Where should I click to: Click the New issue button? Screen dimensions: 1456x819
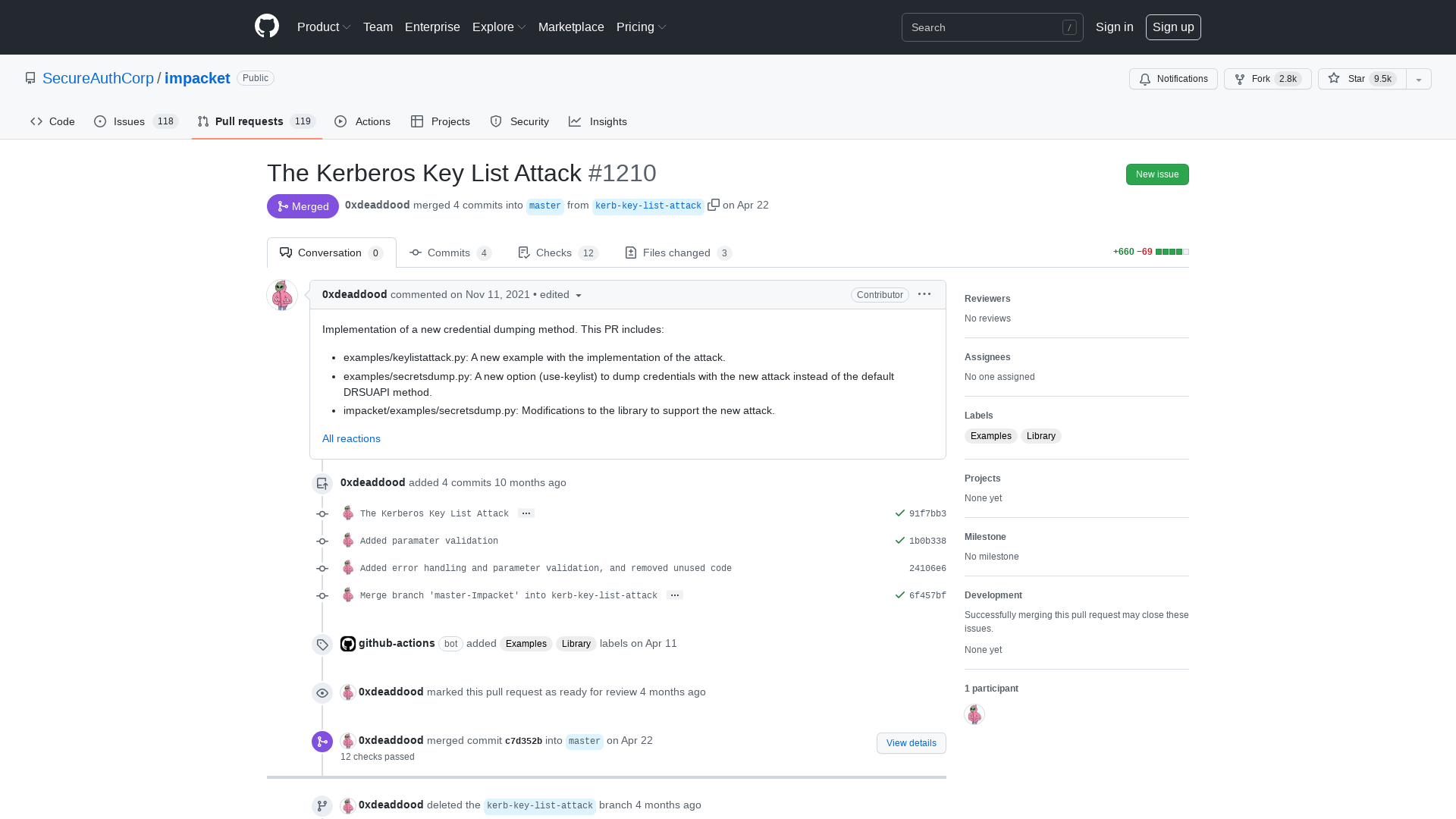pyautogui.click(x=1157, y=174)
